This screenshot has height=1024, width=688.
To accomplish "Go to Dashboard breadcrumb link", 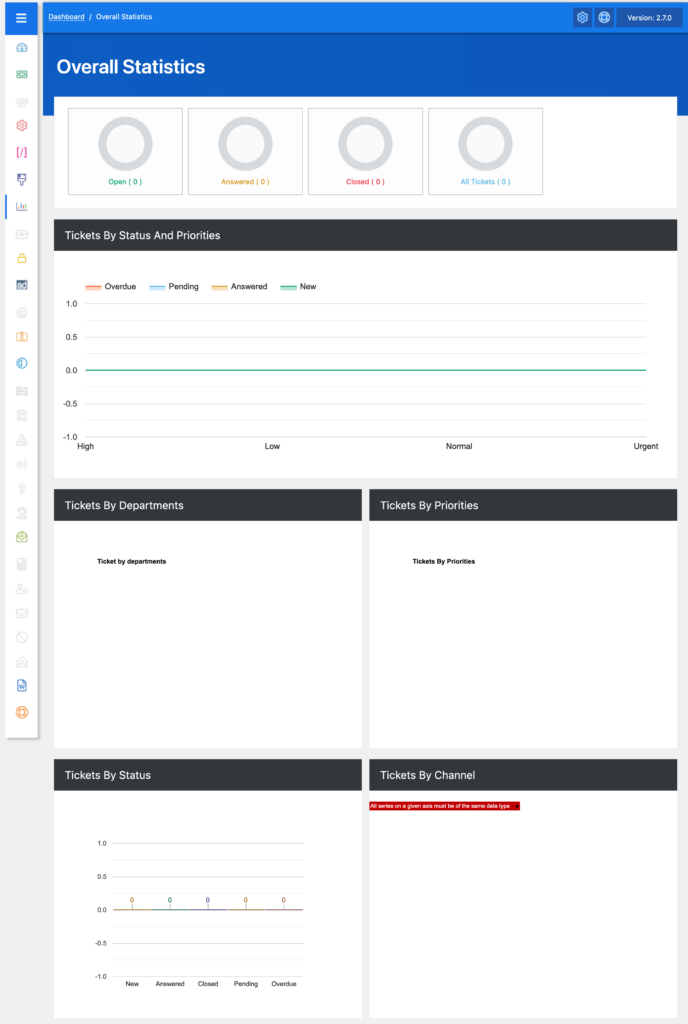I will click(66, 17).
